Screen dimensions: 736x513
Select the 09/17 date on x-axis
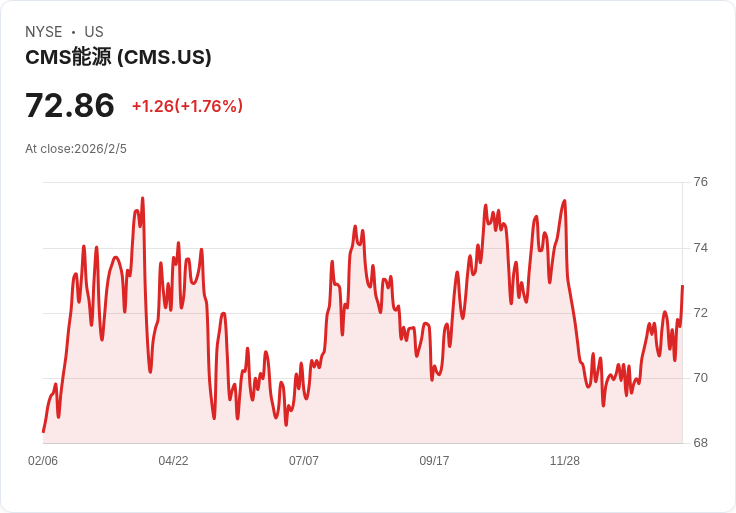434,460
